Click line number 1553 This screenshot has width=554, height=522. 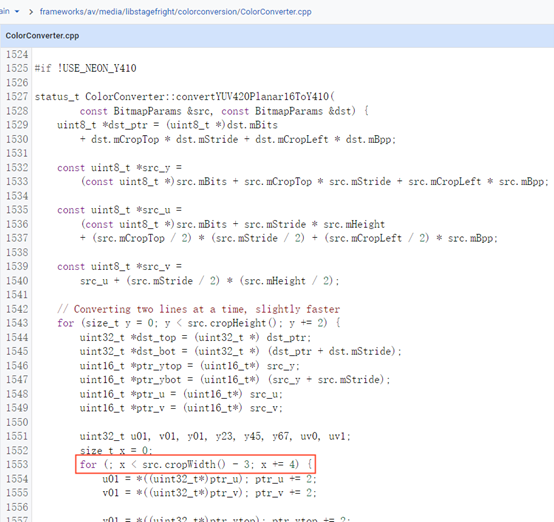[17, 464]
